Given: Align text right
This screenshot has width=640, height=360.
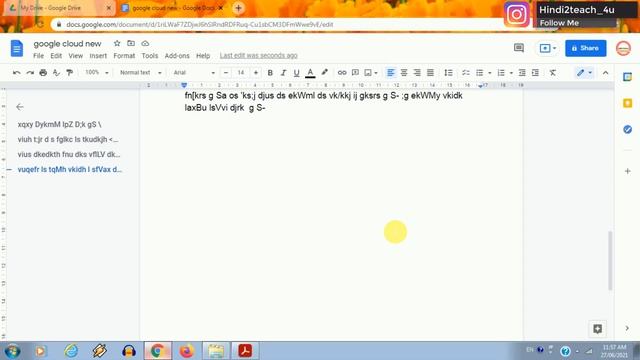Looking at the screenshot, I should [417, 73].
